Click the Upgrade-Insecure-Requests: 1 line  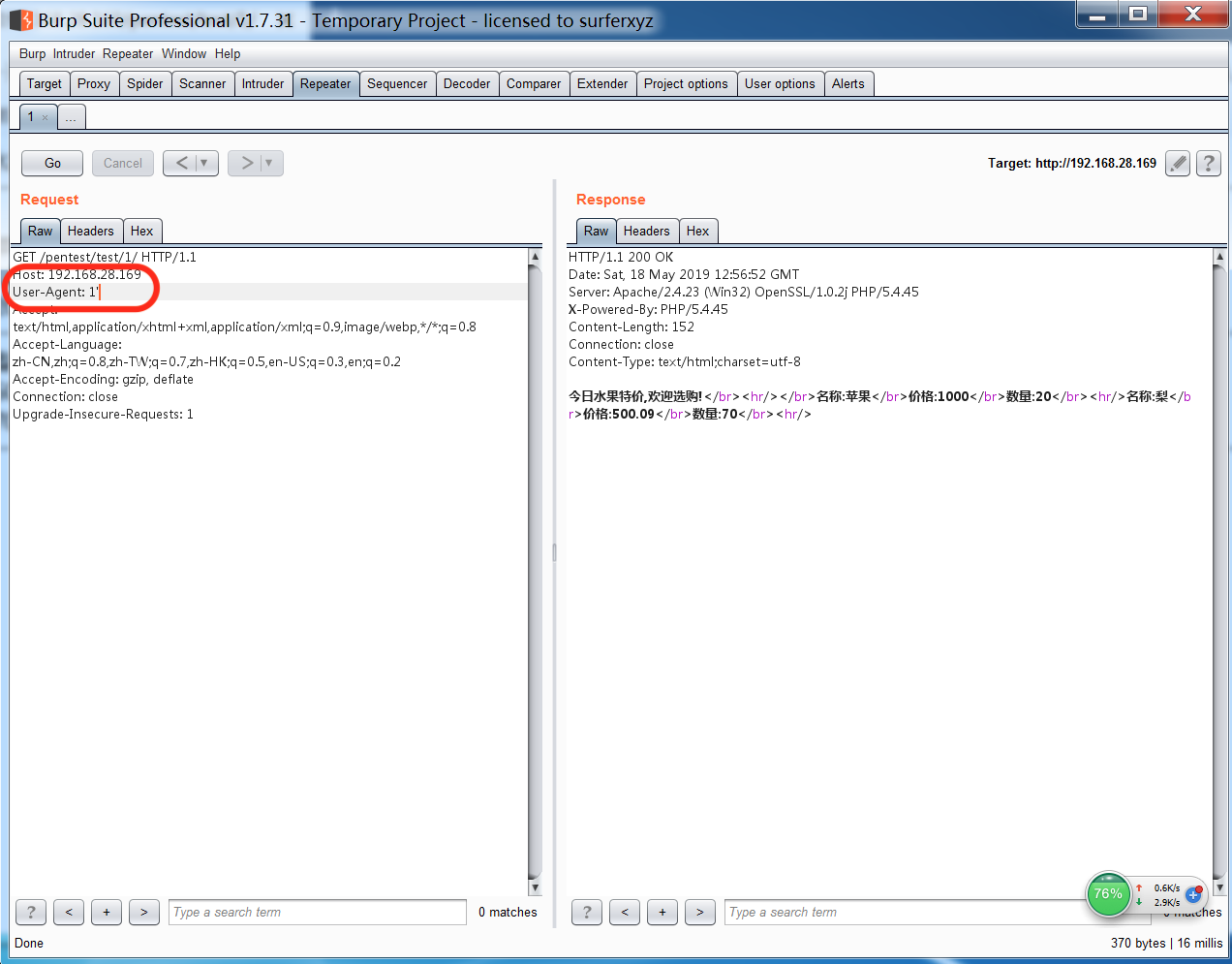(104, 414)
